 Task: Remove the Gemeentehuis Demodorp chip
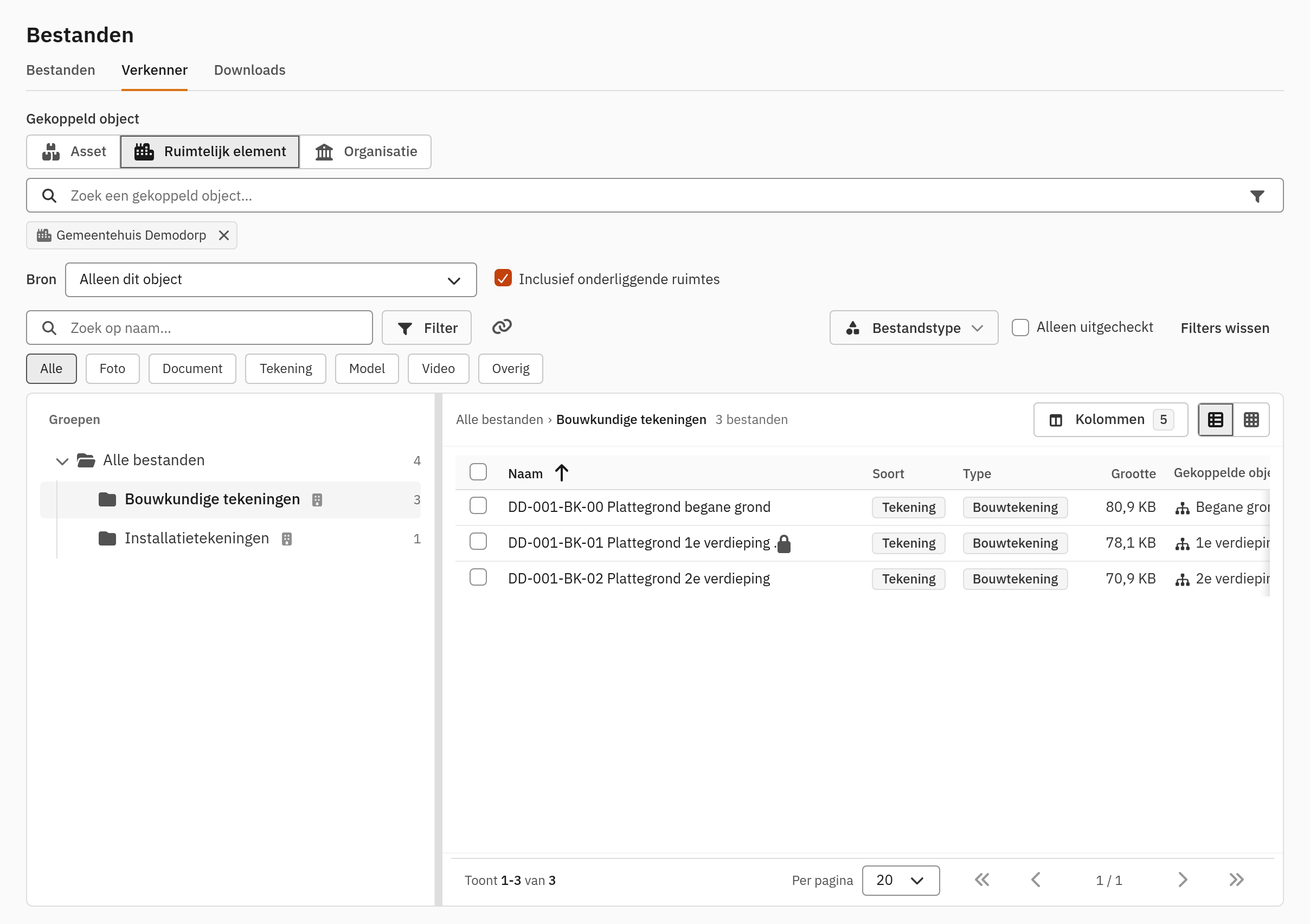pos(223,235)
